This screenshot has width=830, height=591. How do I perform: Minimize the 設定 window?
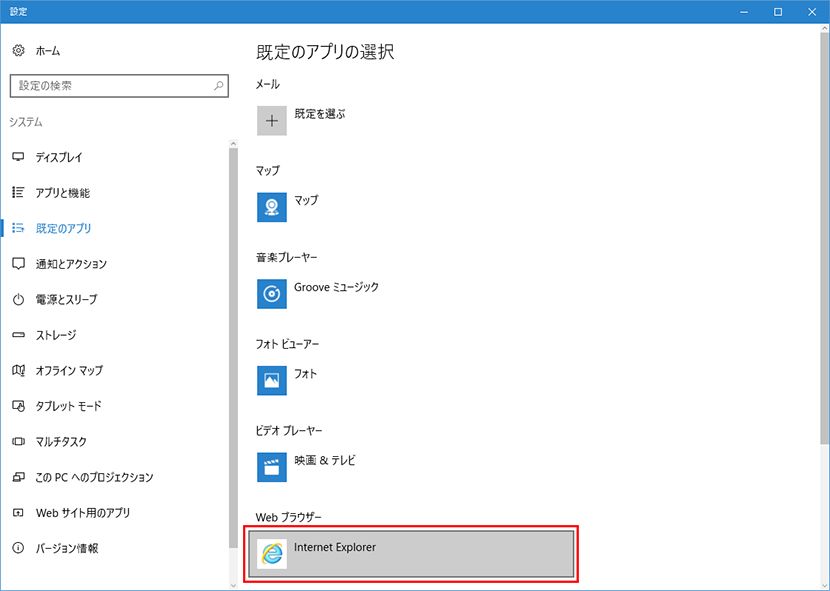(x=744, y=12)
